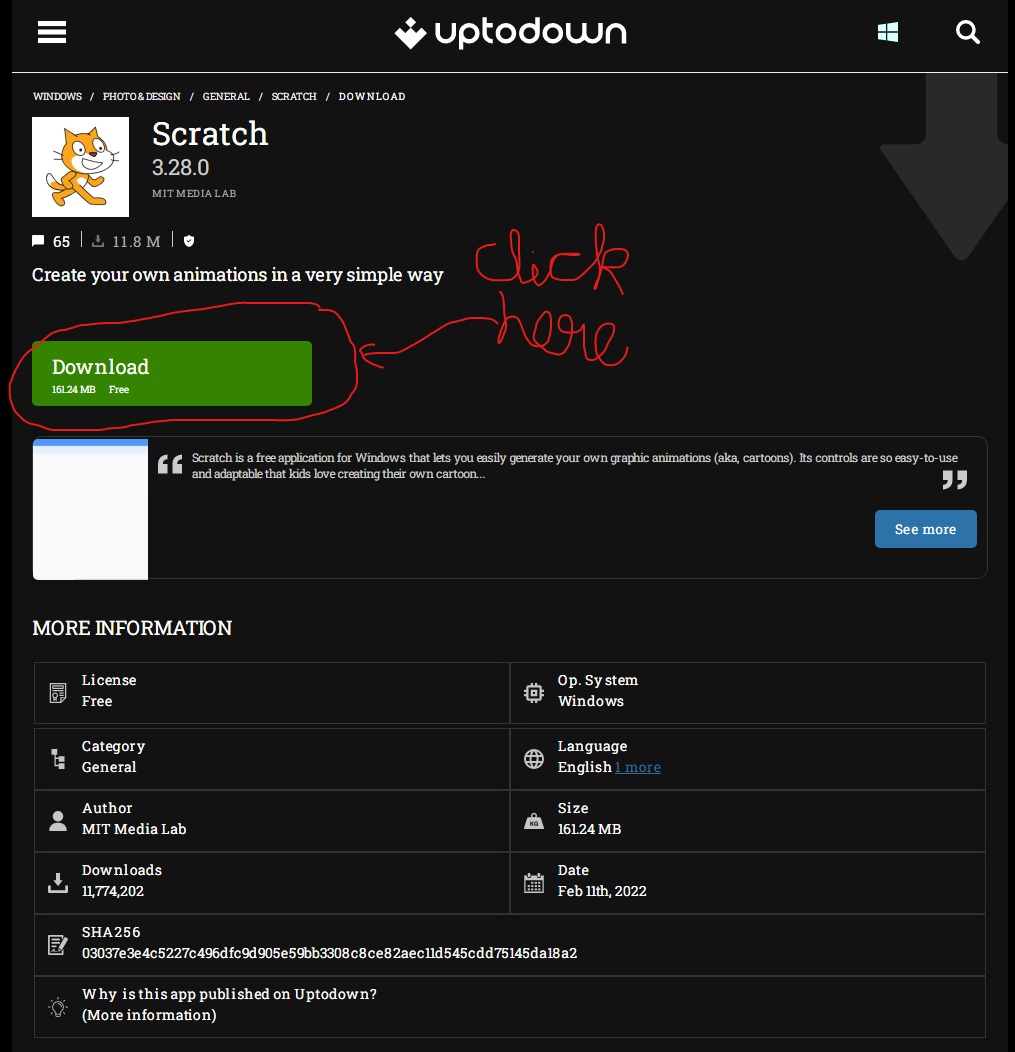Screen dimensions: 1015x1052
Task: Click the Scratch cat app icon
Action: (81, 166)
